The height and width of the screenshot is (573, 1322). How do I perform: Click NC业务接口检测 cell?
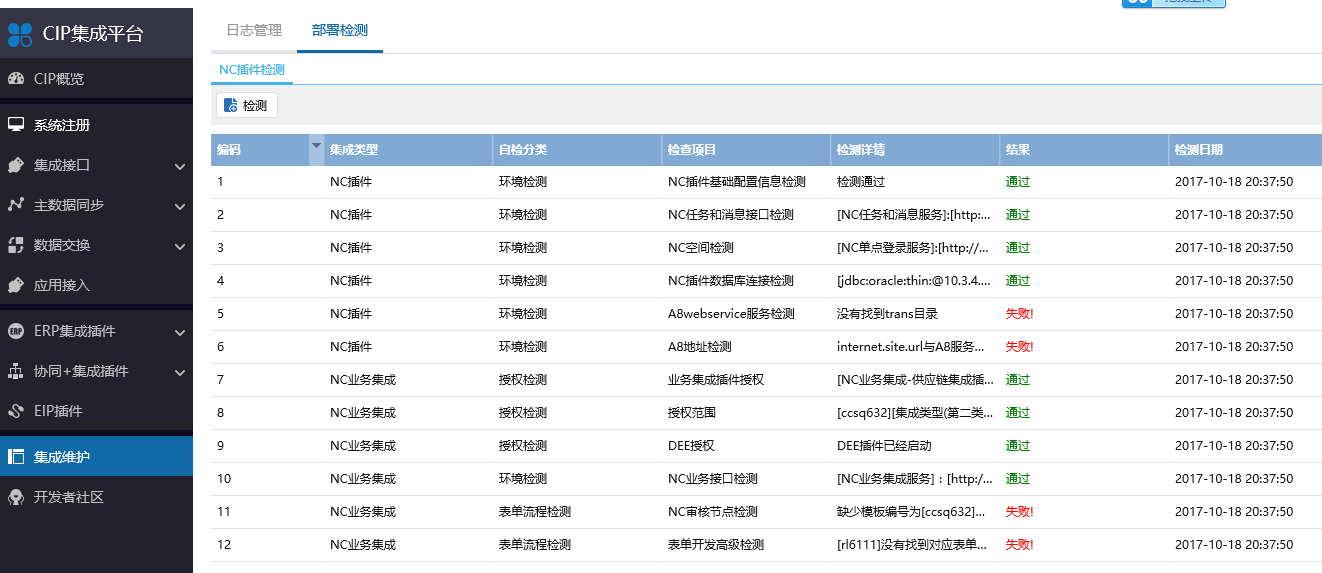pos(712,479)
